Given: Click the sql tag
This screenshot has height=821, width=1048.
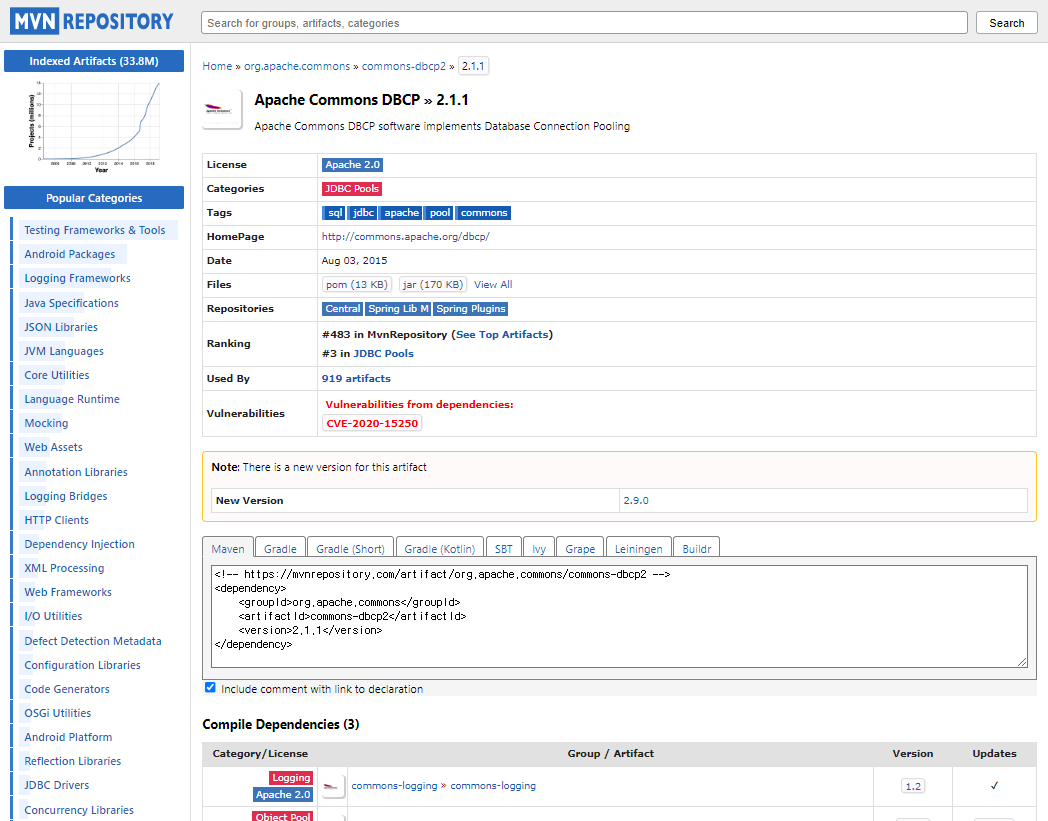Looking at the screenshot, I should pyautogui.click(x=334, y=213).
